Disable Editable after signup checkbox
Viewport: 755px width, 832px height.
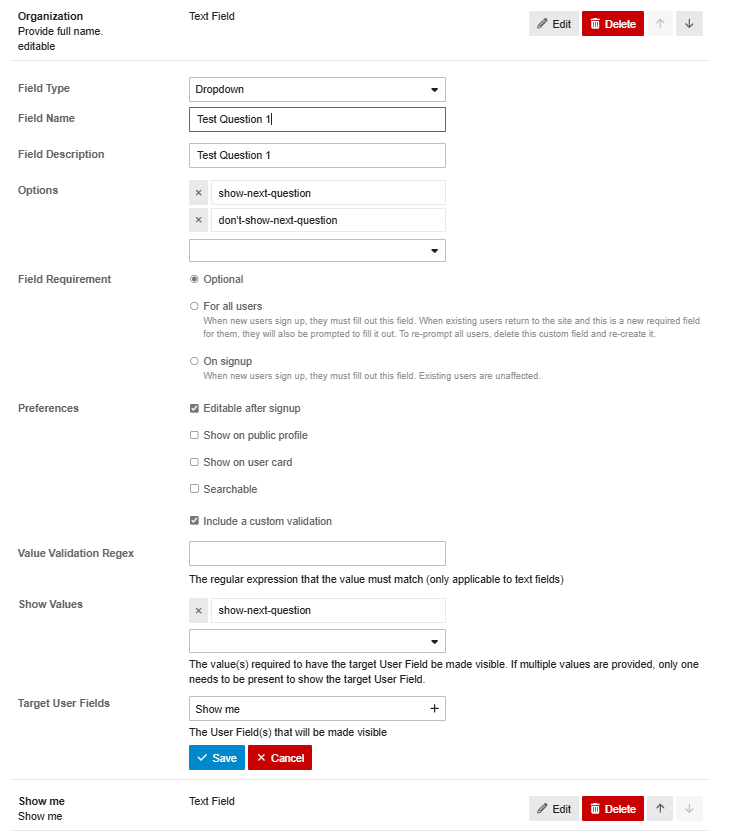click(194, 408)
